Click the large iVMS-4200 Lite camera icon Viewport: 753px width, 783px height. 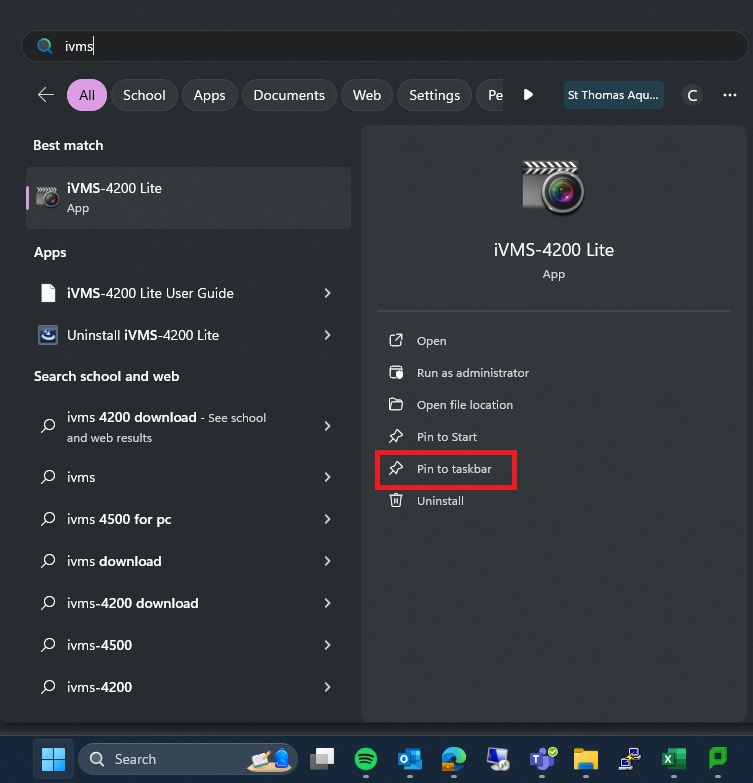point(553,187)
